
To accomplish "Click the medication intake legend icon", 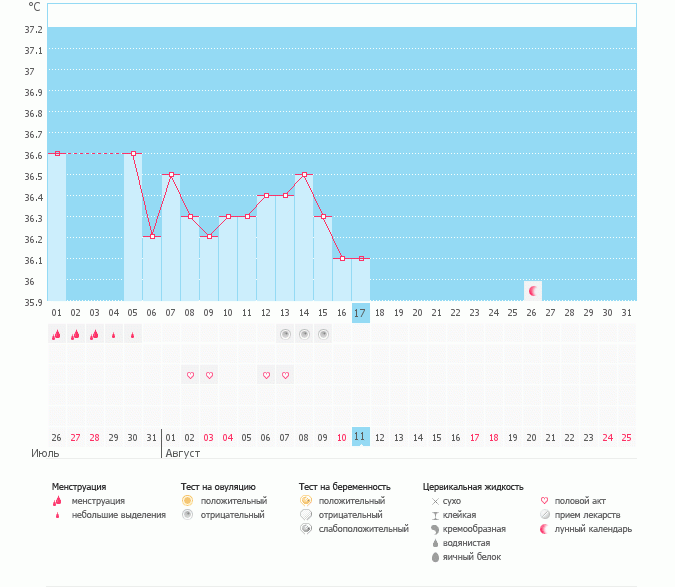I will pyautogui.click(x=545, y=514).
